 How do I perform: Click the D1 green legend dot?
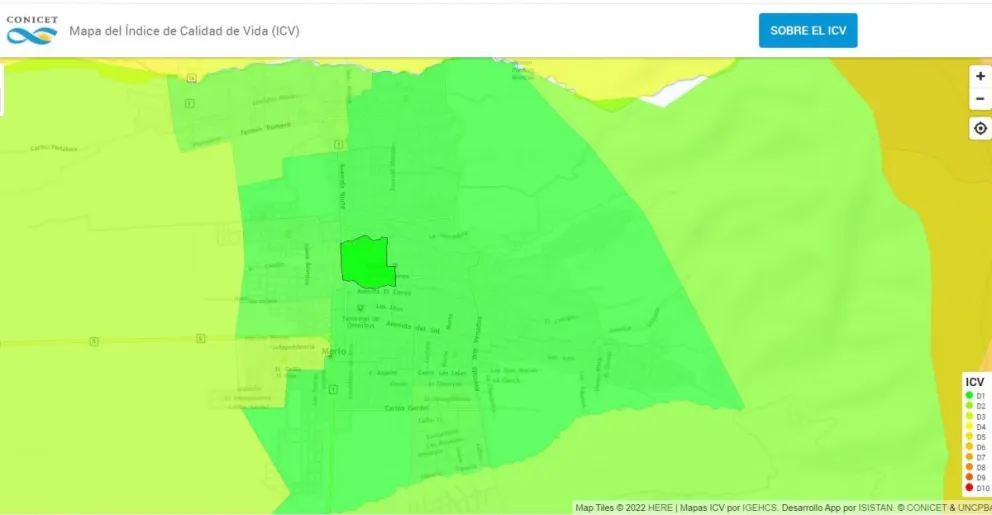[x=969, y=396]
